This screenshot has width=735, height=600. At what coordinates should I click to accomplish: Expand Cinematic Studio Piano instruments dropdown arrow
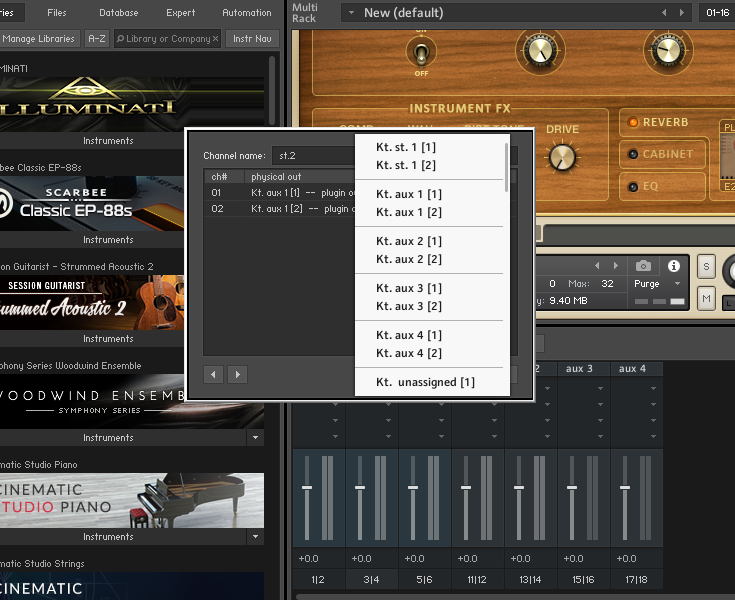(x=255, y=536)
